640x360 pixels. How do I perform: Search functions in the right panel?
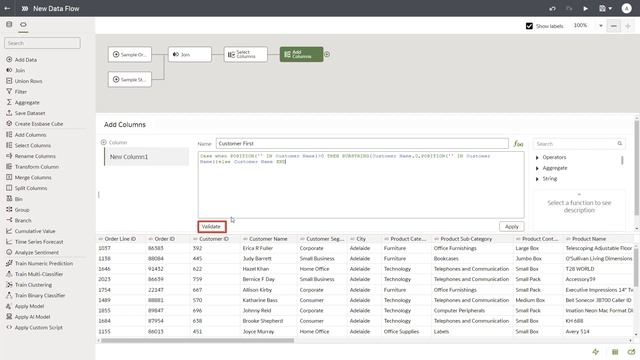click(579, 144)
